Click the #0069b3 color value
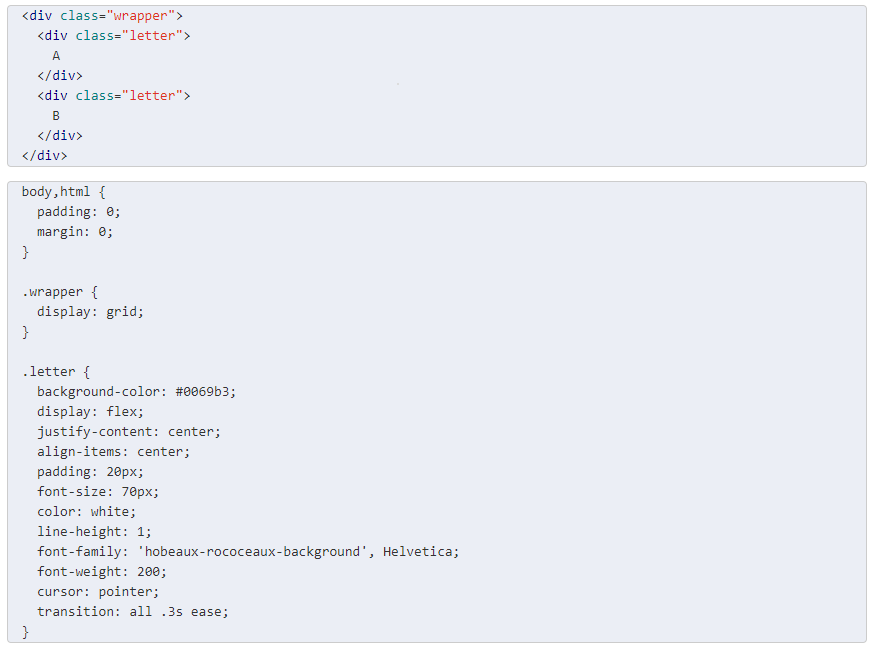The width and height of the screenshot is (873, 651). point(203,392)
